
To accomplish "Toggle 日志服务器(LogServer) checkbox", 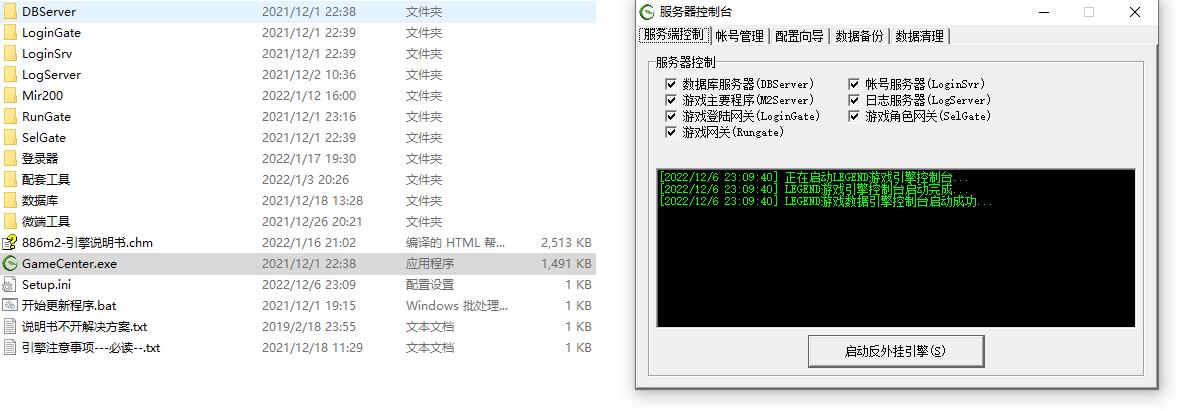I will [x=855, y=100].
